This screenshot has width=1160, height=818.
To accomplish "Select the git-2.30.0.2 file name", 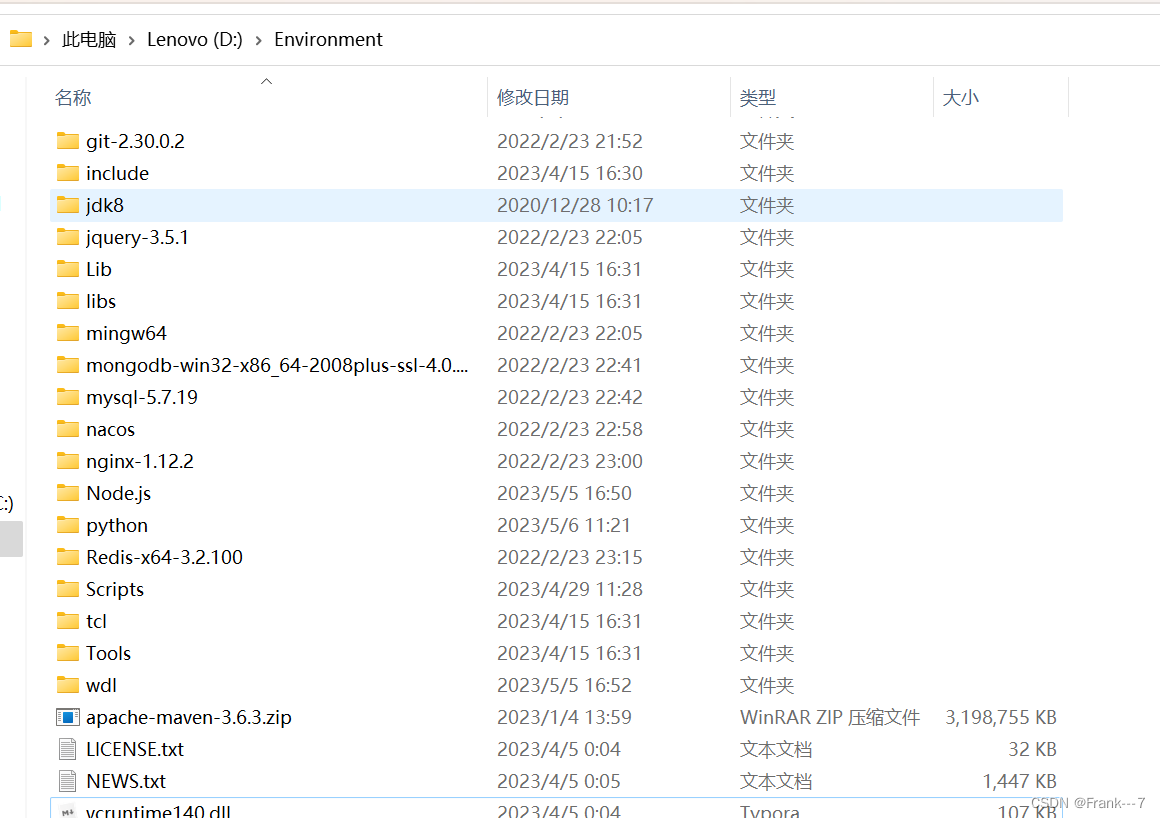I will click(x=135, y=141).
